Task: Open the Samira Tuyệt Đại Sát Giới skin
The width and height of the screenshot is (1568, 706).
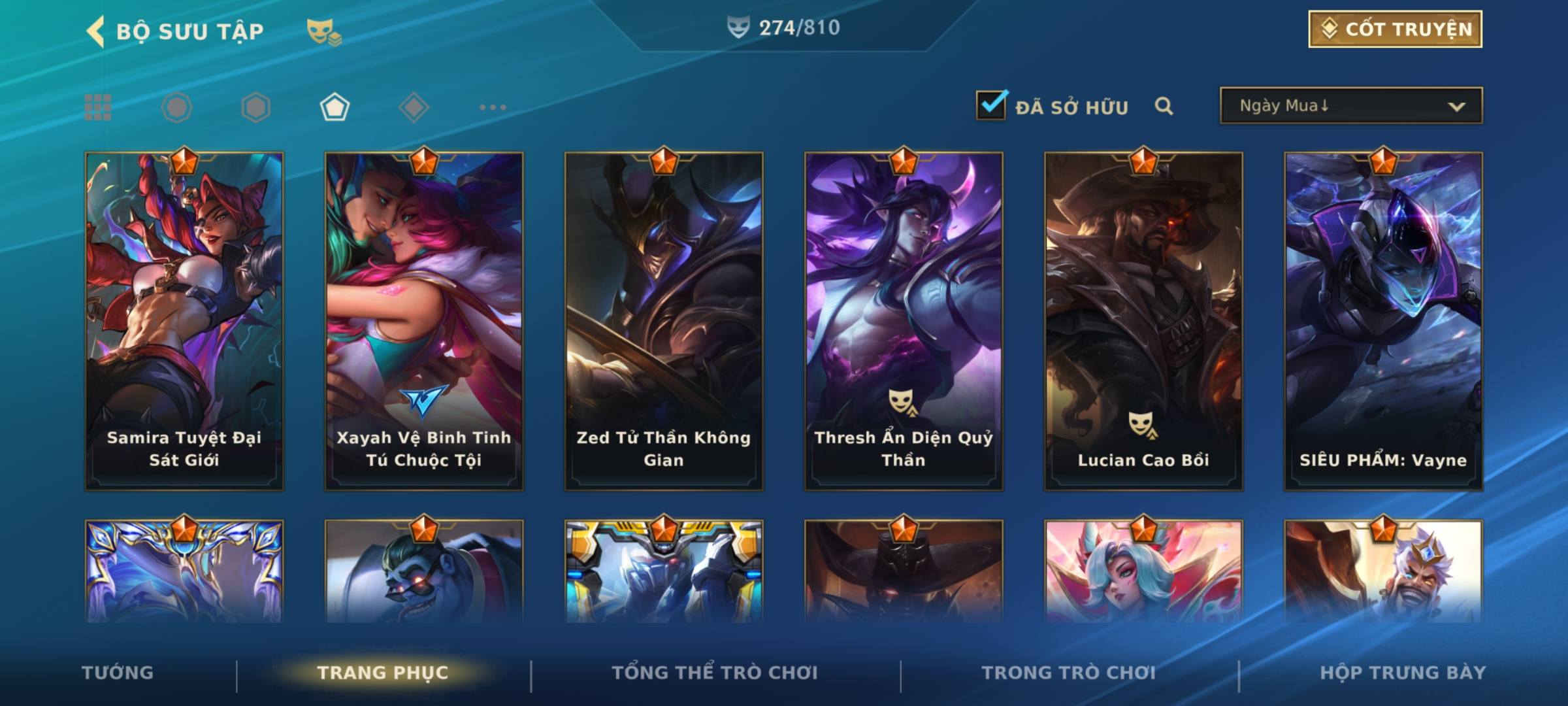Action: (x=184, y=321)
